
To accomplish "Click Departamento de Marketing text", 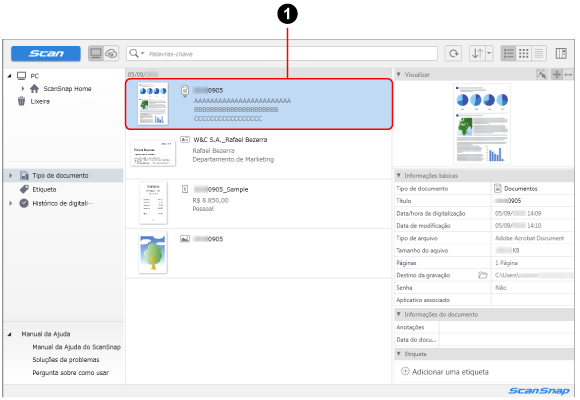I will (x=233, y=159).
